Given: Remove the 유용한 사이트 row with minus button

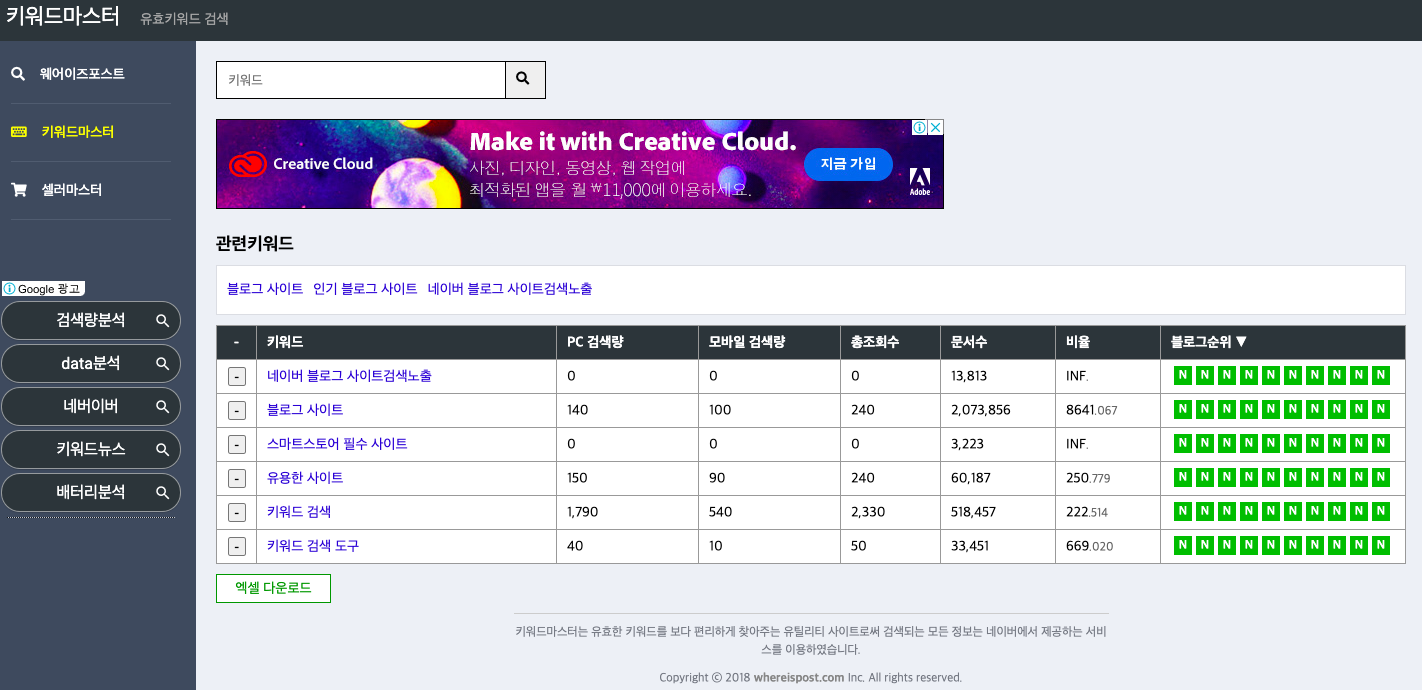Looking at the screenshot, I should tap(236, 479).
